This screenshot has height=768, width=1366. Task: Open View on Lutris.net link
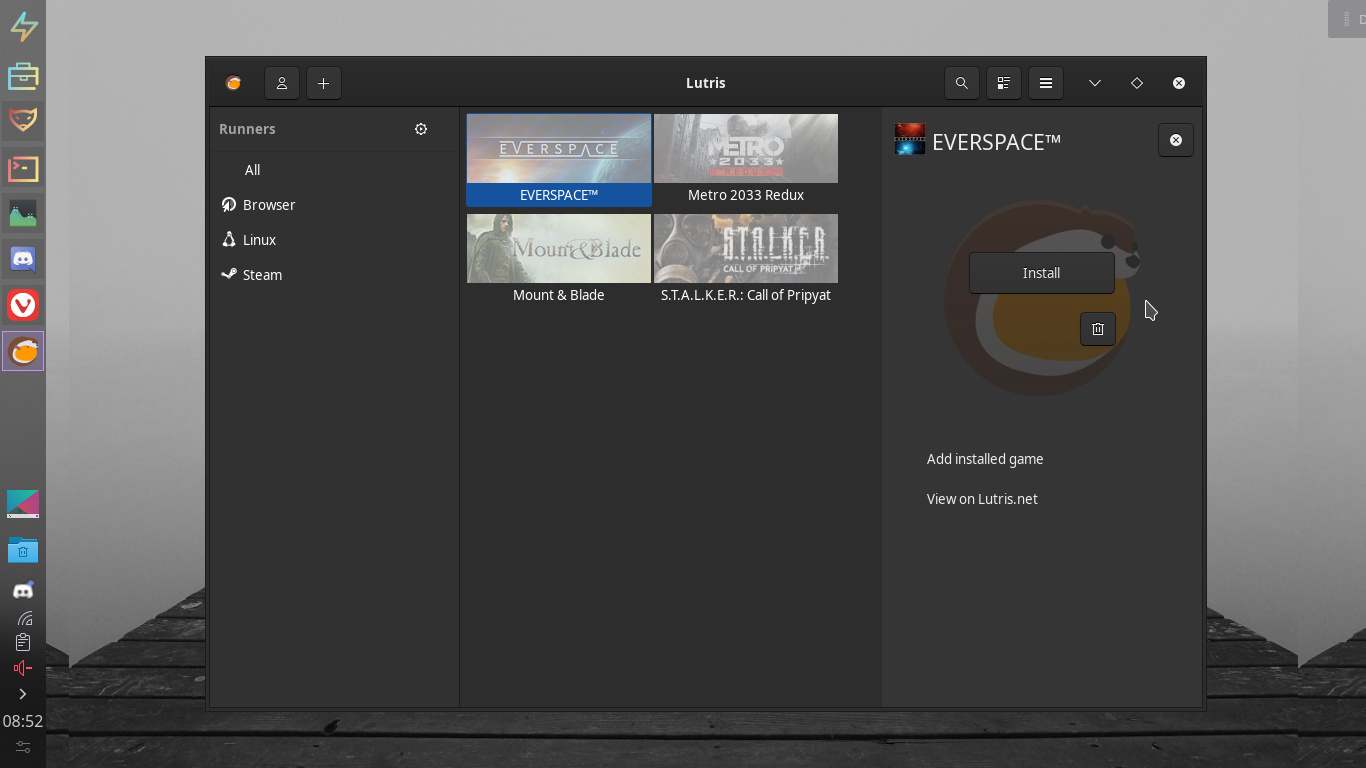point(982,499)
